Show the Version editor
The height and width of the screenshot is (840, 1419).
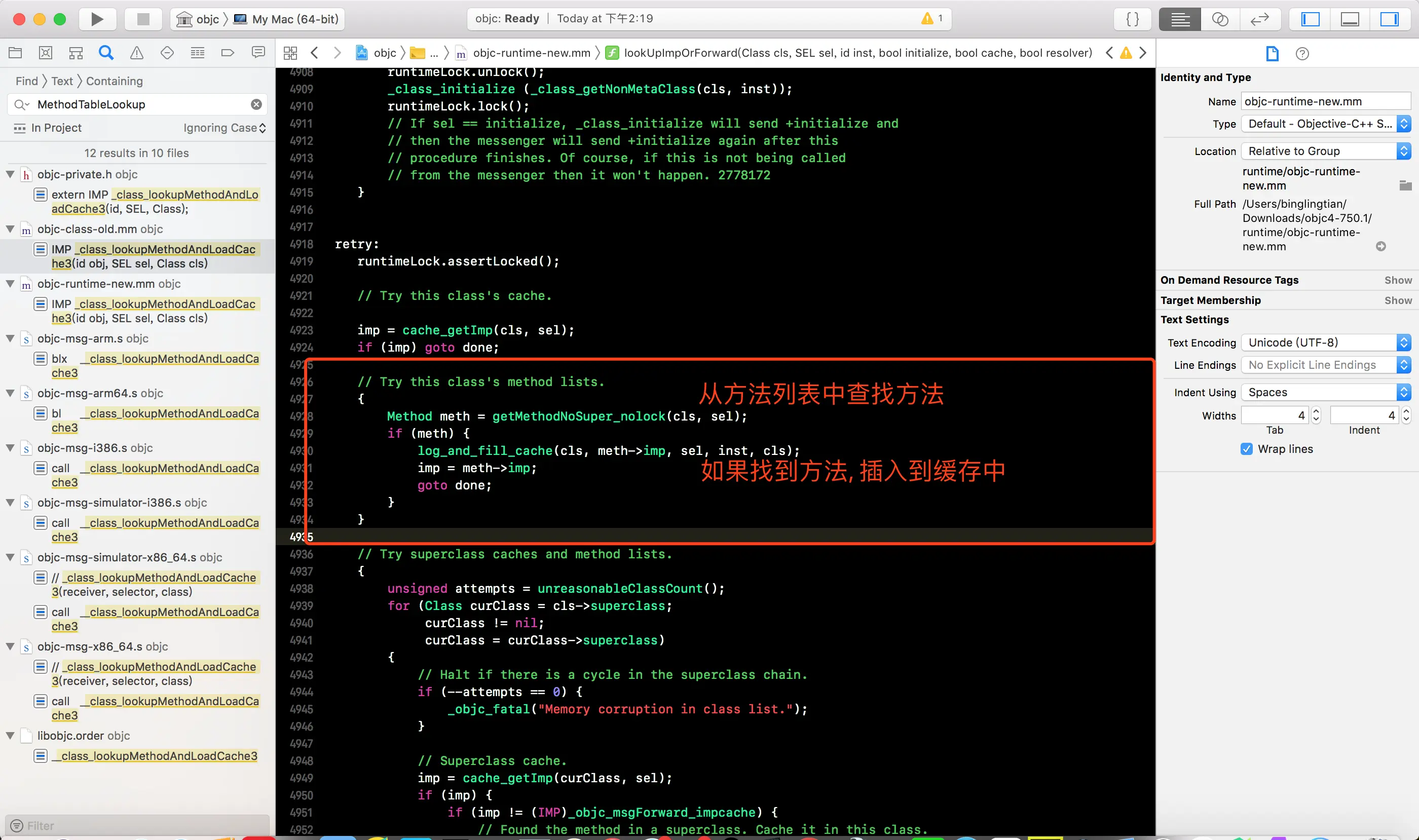[x=1260, y=19]
